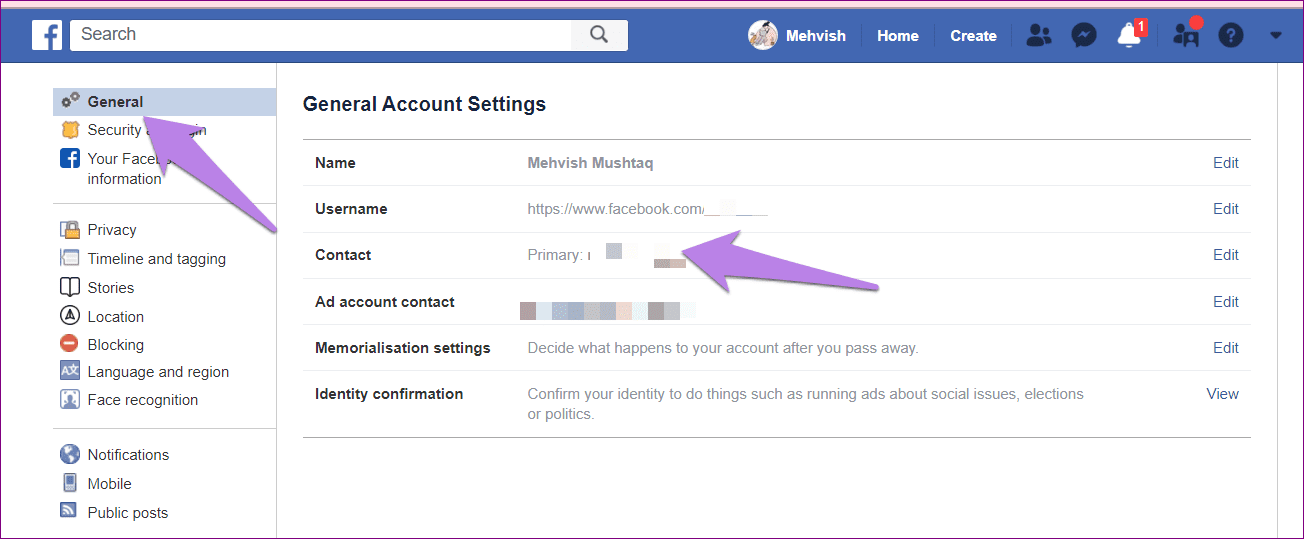Edit the Contact row

1226,255
